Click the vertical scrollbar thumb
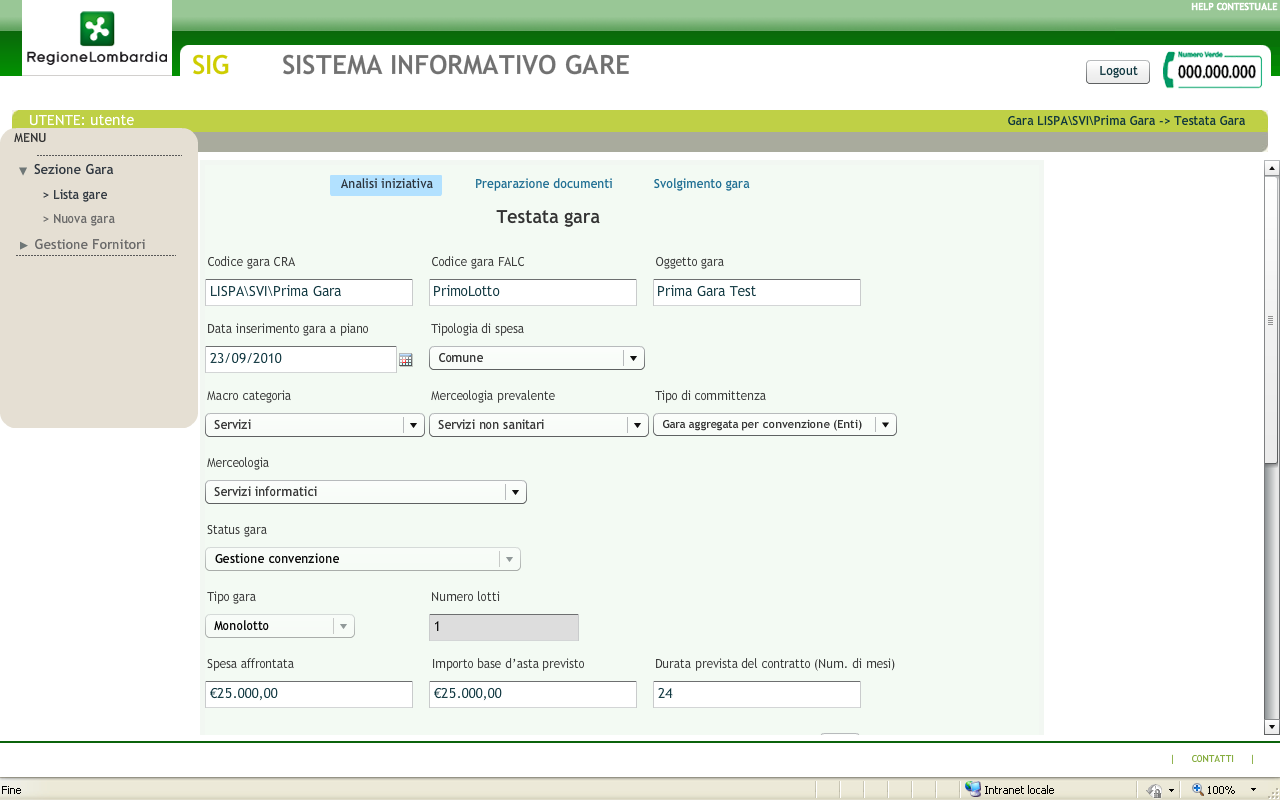This screenshot has width=1280, height=800. click(x=1272, y=320)
